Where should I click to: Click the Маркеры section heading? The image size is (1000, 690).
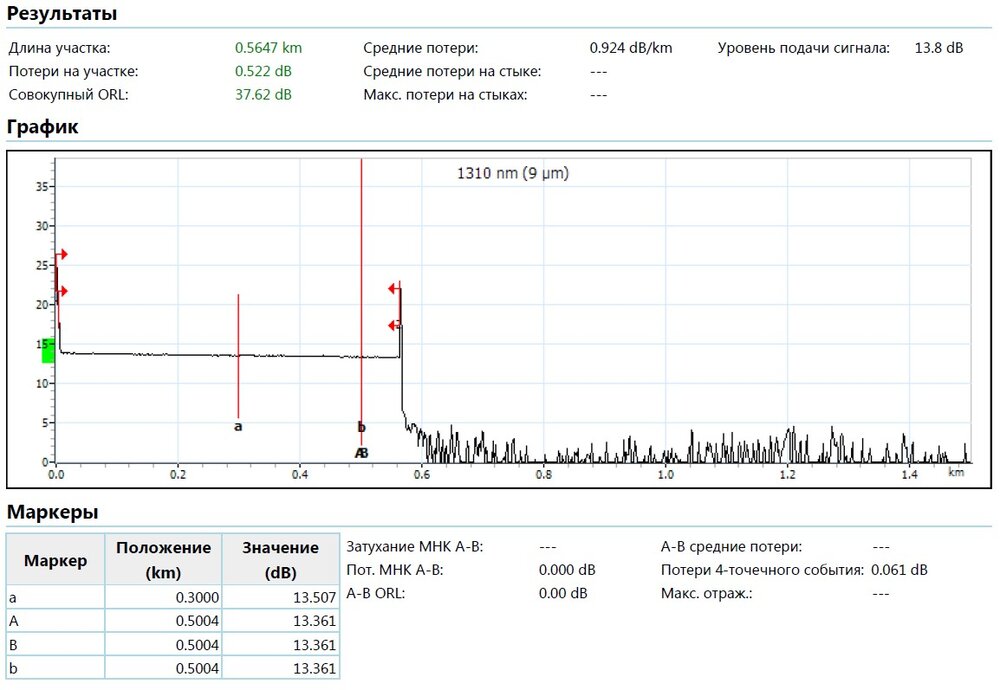pyautogui.click(x=53, y=513)
